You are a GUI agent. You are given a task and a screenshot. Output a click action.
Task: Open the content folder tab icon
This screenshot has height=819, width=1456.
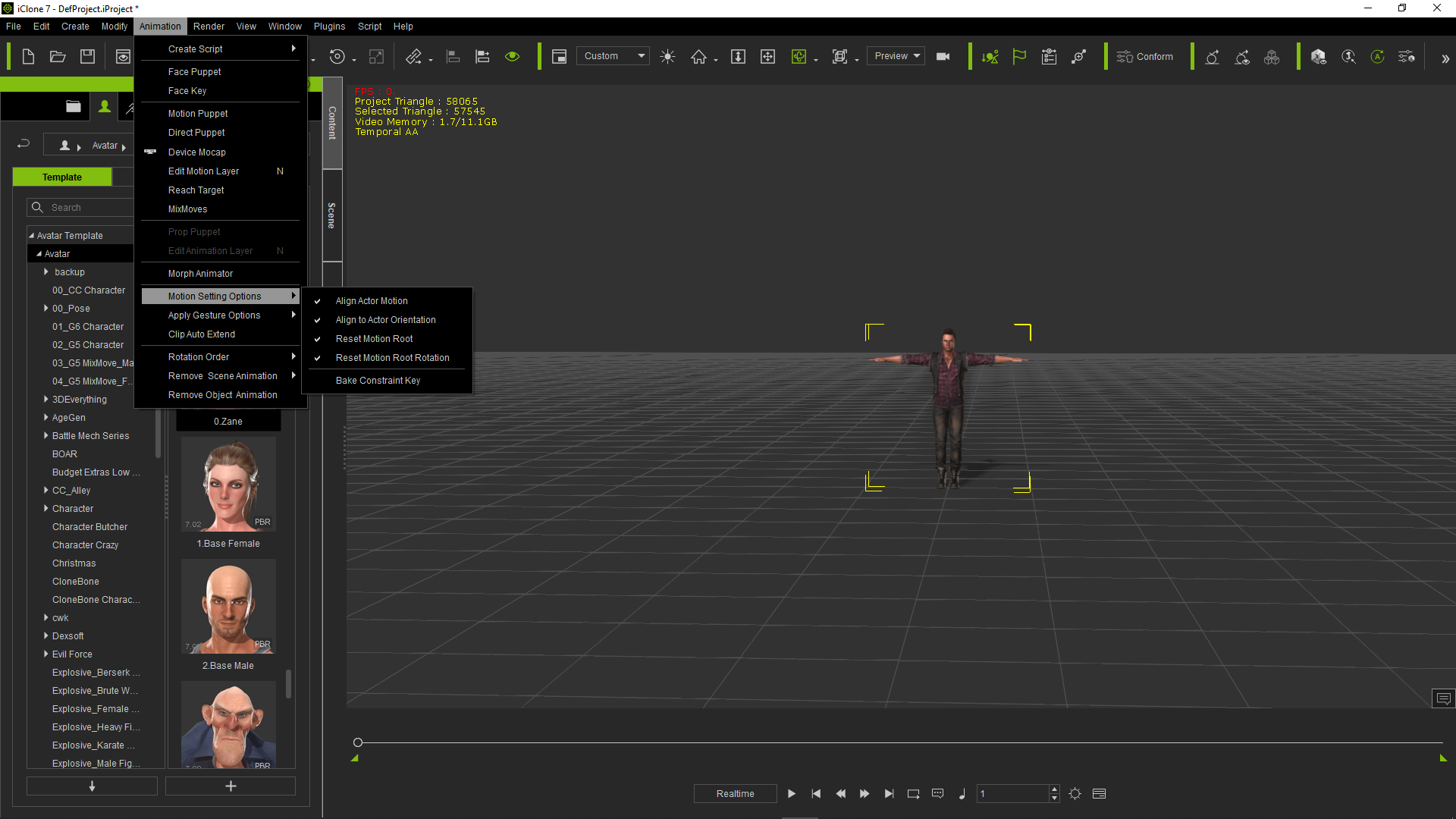(x=73, y=106)
